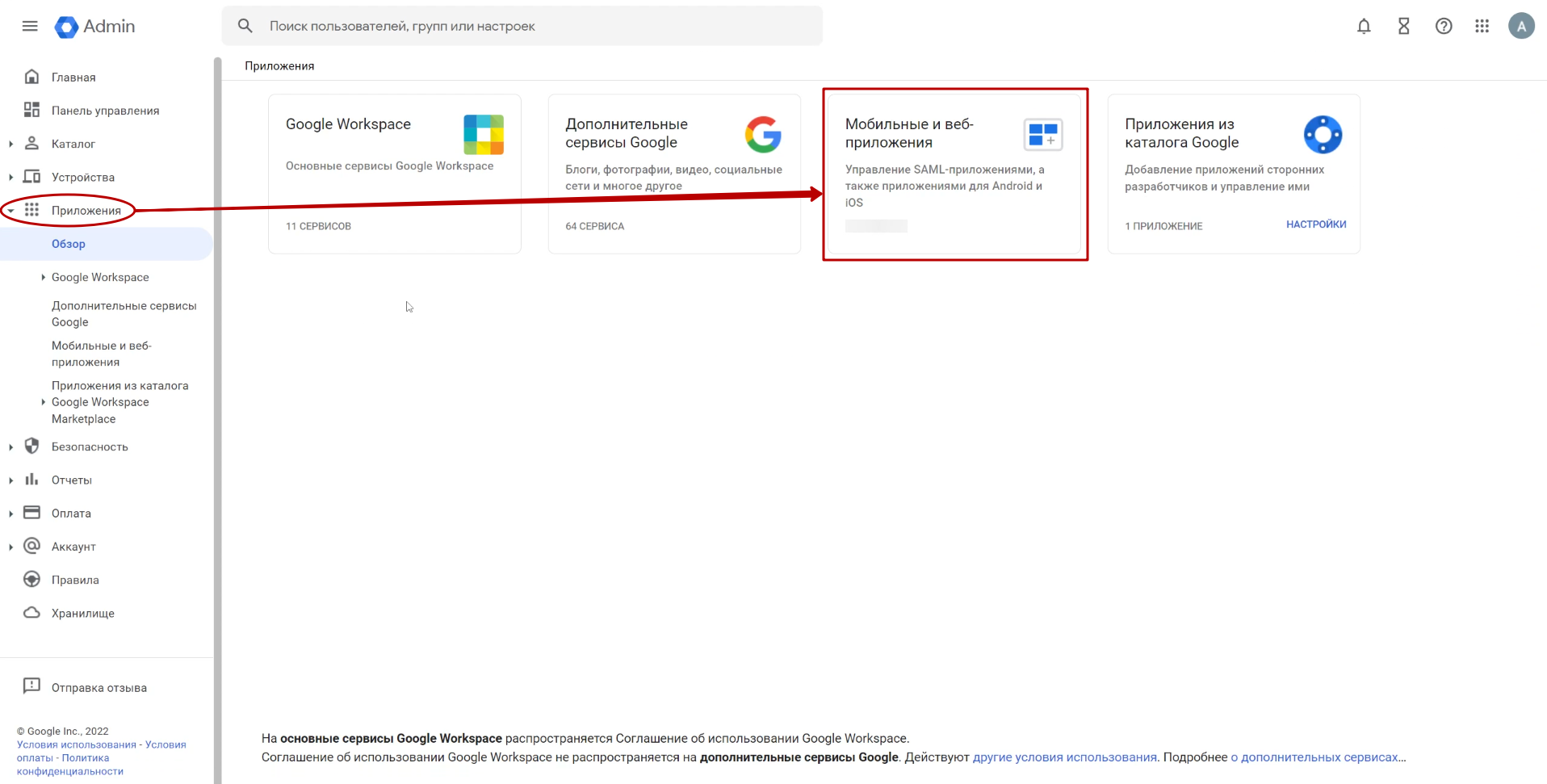Select Обзор in the sidebar
Viewport: 1547px width, 784px height.
coord(69,244)
